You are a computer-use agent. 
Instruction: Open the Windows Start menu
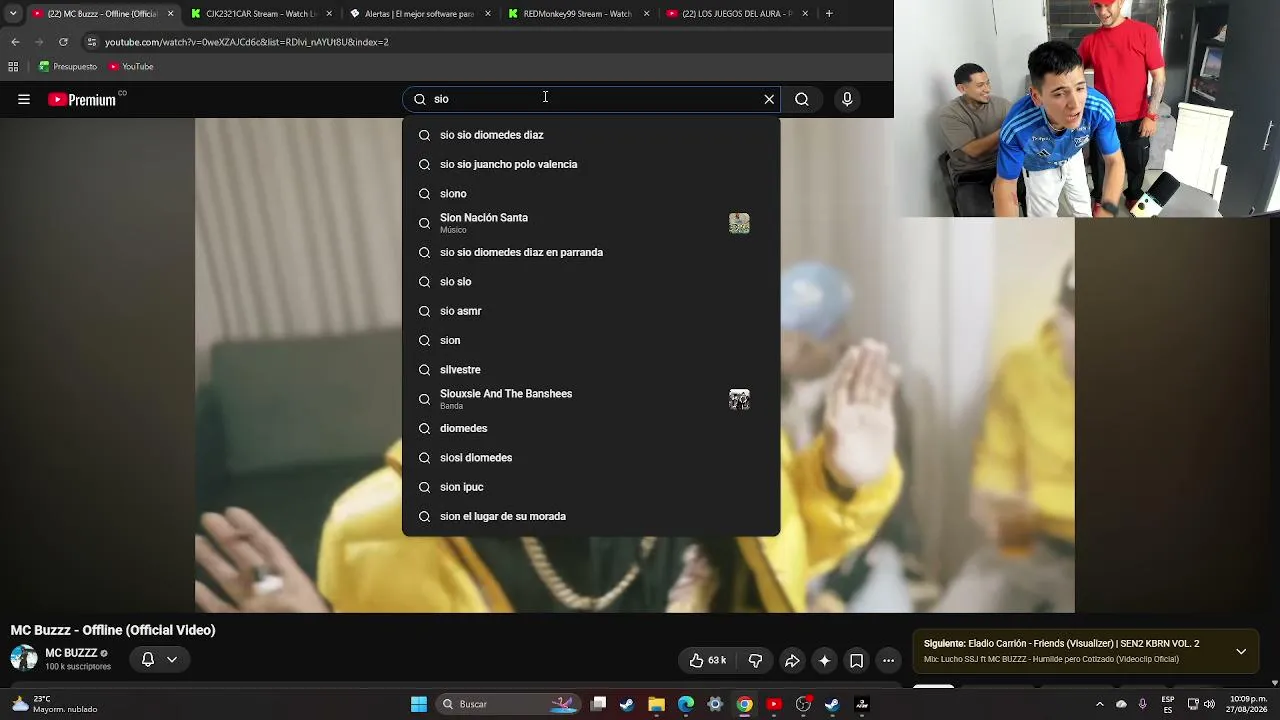(419, 704)
